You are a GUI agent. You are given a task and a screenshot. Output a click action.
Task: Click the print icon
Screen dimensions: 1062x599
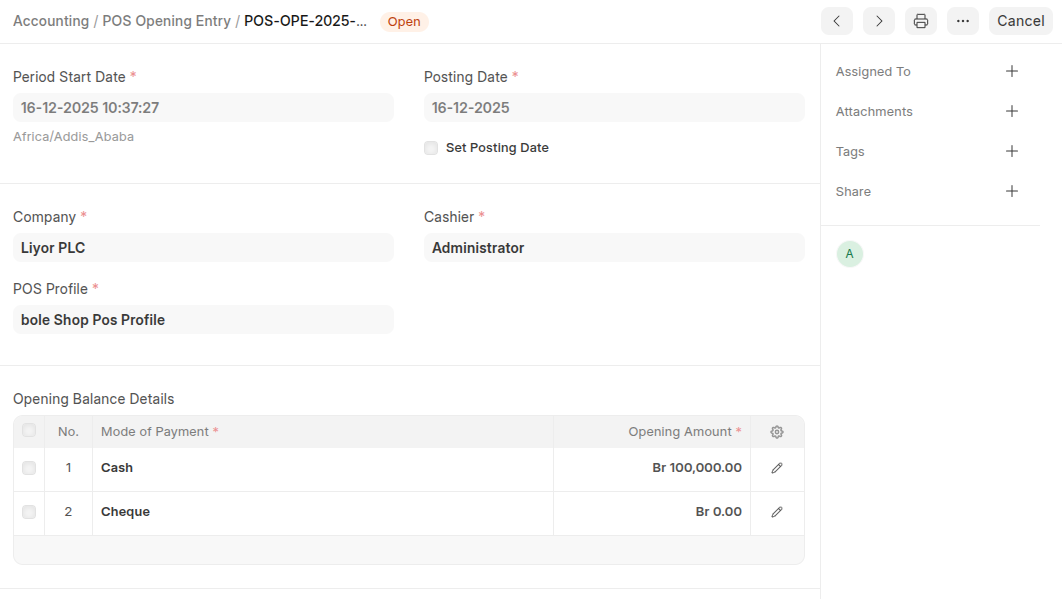[x=921, y=21]
